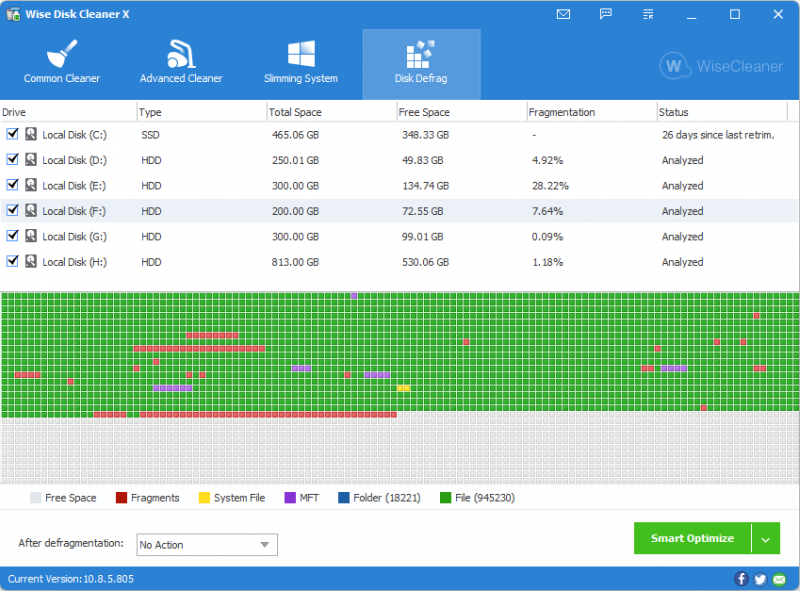Click the red Fragments legend swatch
Screen dimensions: 800x591
tap(121, 498)
